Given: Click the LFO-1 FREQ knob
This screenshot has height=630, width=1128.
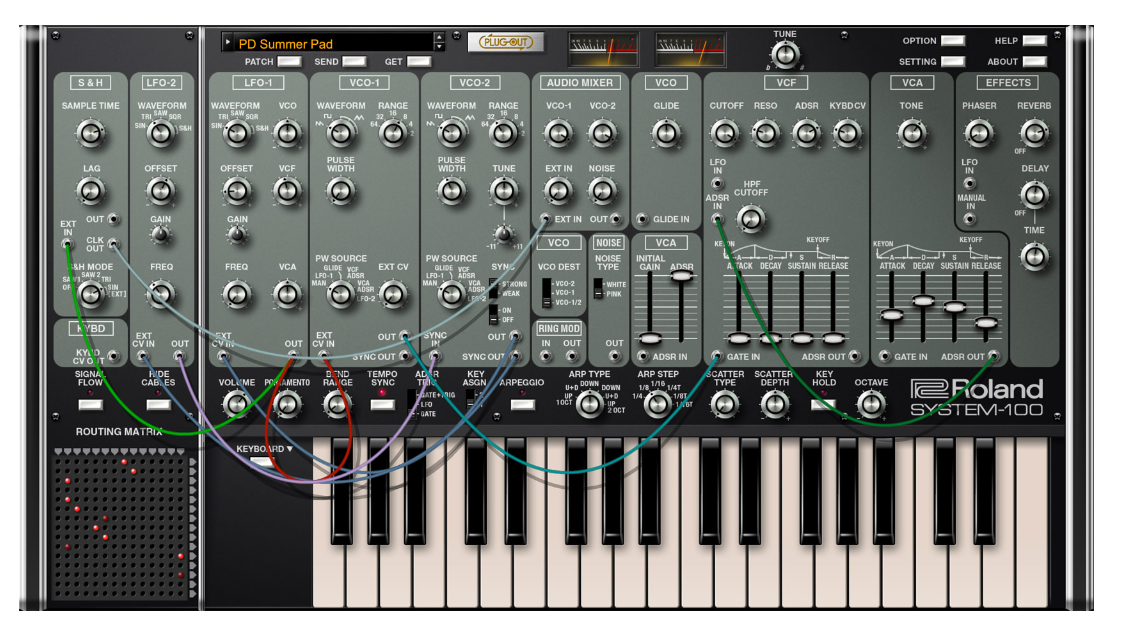Looking at the screenshot, I should [x=237, y=293].
